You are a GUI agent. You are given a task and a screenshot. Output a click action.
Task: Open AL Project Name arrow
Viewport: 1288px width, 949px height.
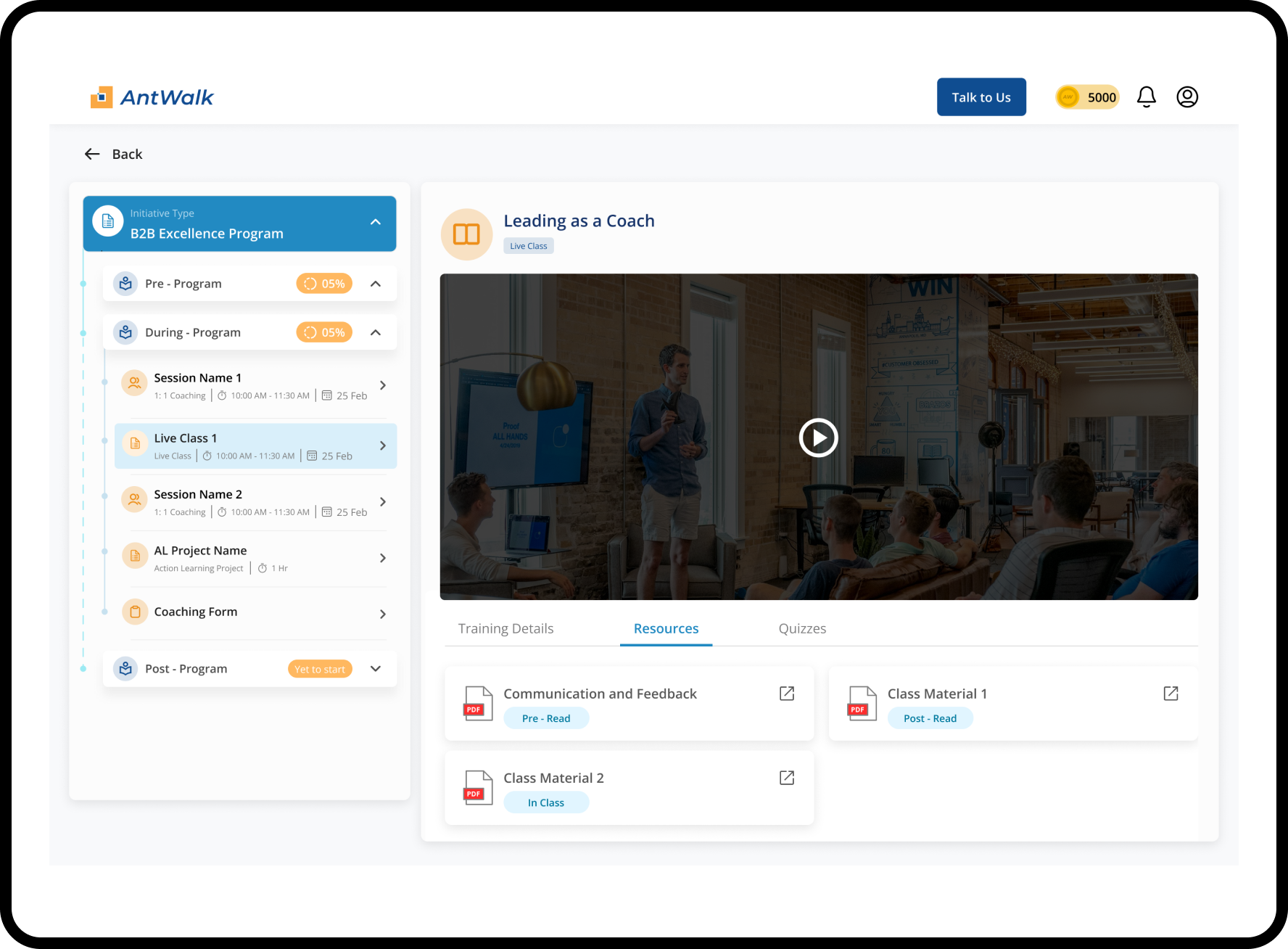(383, 558)
